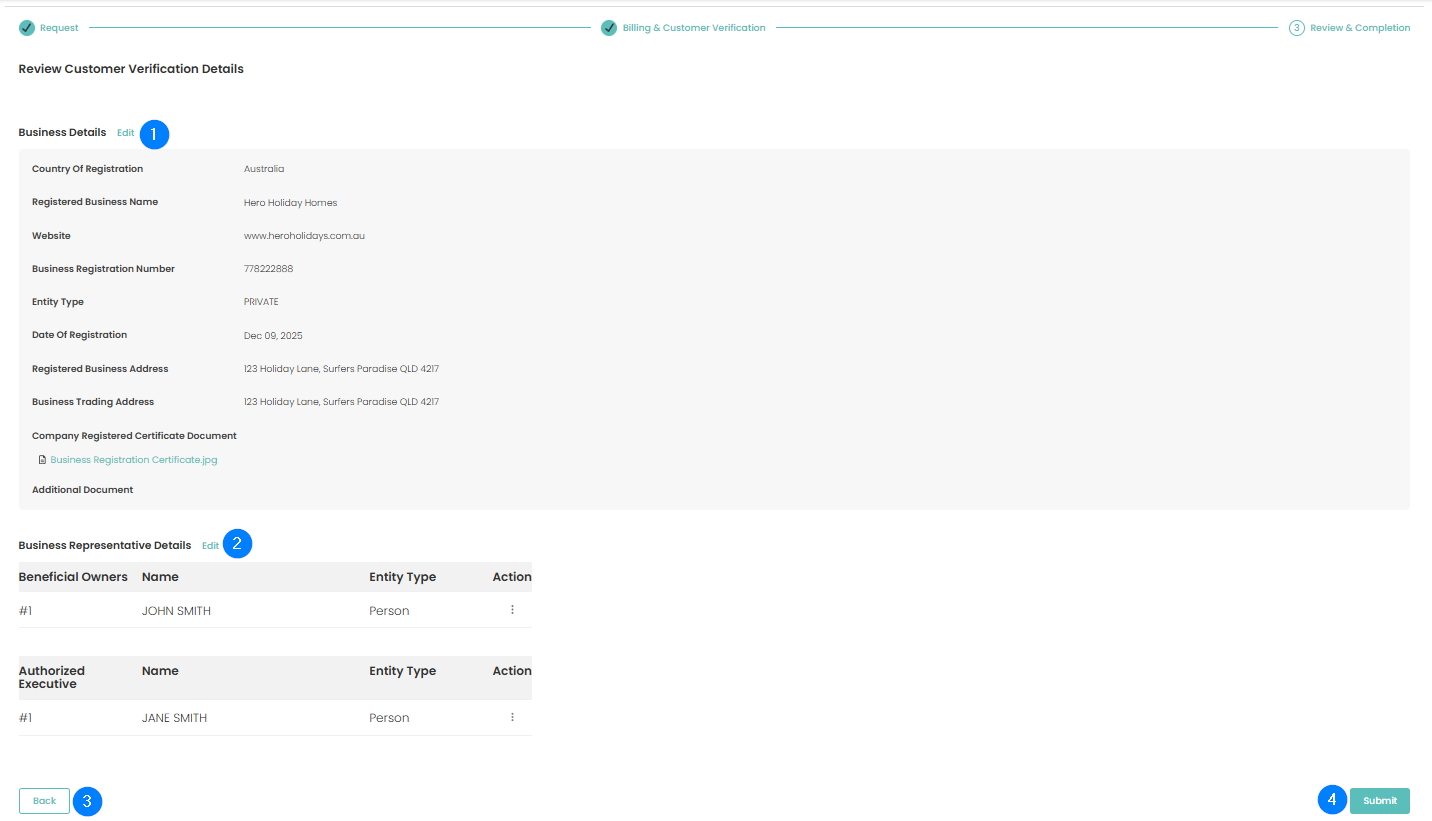Click the website www.heroholidays.com.au text
The width and height of the screenshot is (1432, 821).
point(304,236)
